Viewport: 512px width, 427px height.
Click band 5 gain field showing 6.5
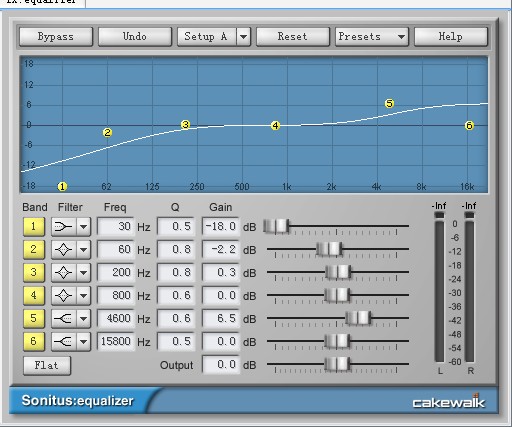point(221,318)
